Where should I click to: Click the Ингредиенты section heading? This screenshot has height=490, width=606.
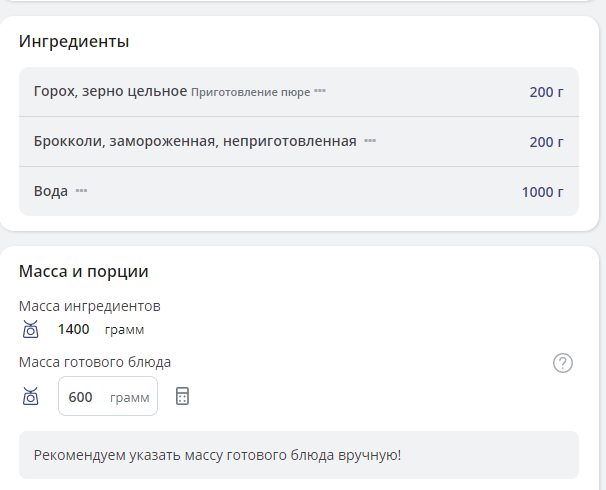[x=74, y=41]
